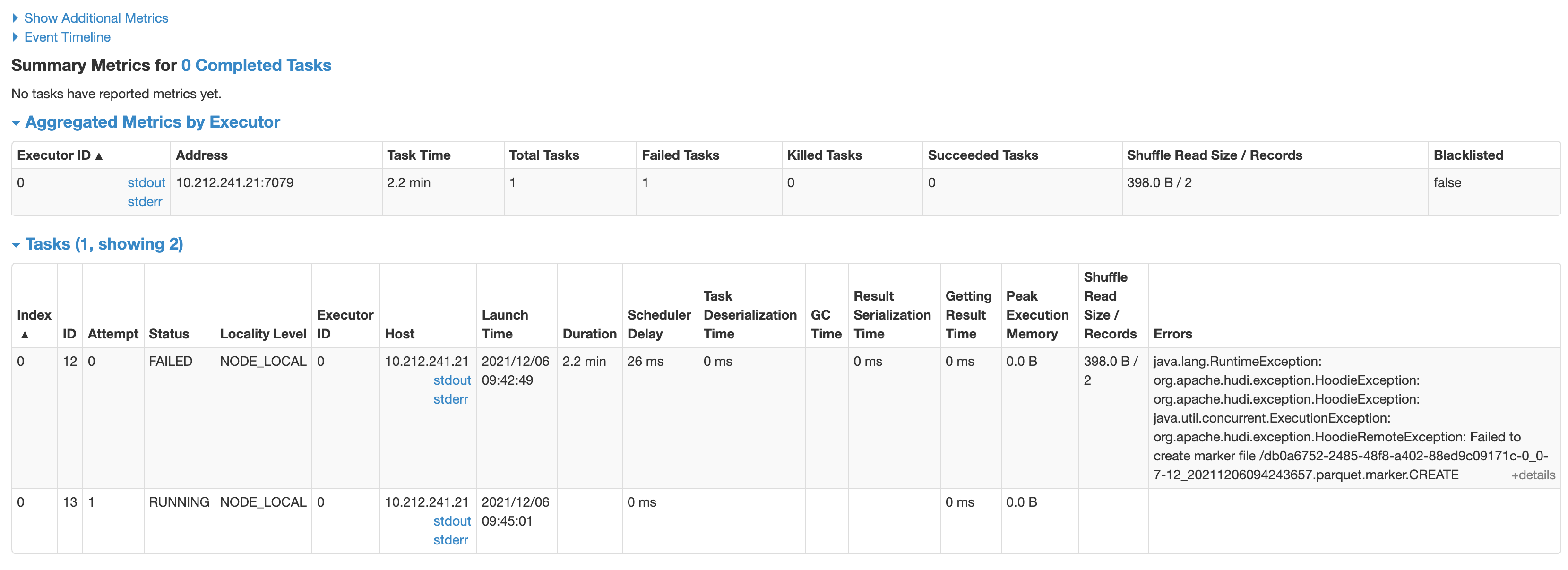Open stdout log for executor 0
The image size is (1568, 570).
(146, 182)
